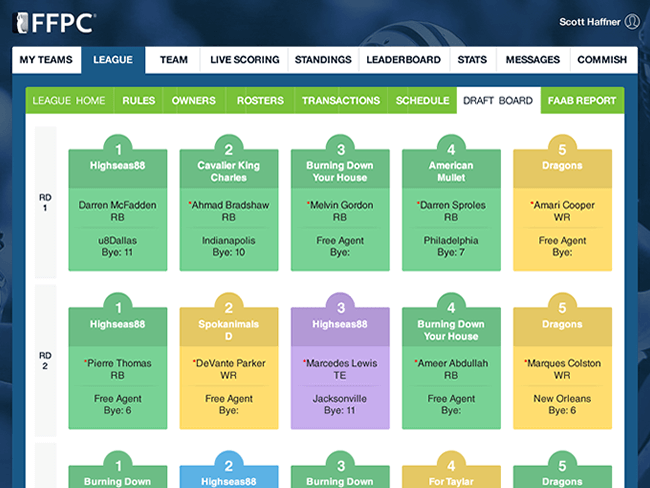Click round 1 pick 1 number badge
The height and width of the screenshot is (488, 650).
pyautogui.click(x=118, y=148)
